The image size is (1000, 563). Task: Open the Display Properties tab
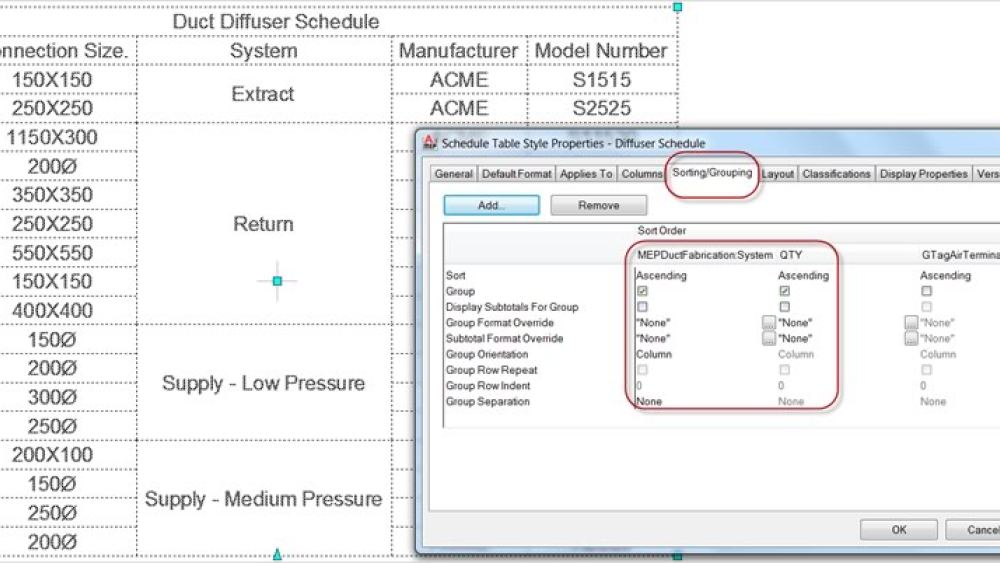coord(923,173)
